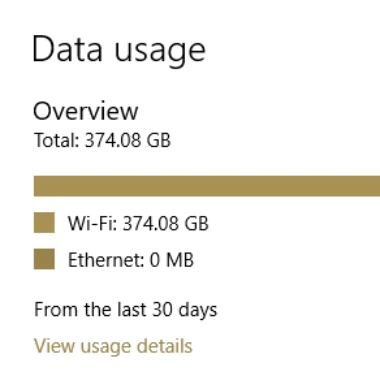Click the word Wi-Fi in the legend
Screen dimensions: 380x380
(93, 223)
